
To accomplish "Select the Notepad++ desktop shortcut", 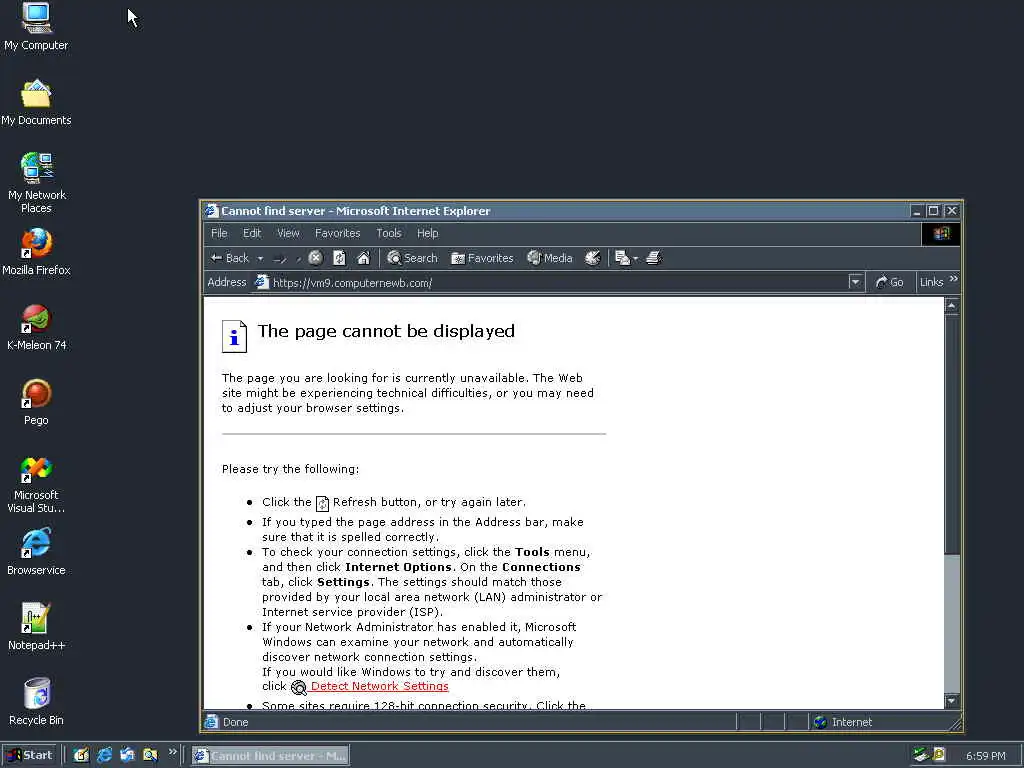I will pyautogui.click(x=37, y=628).
